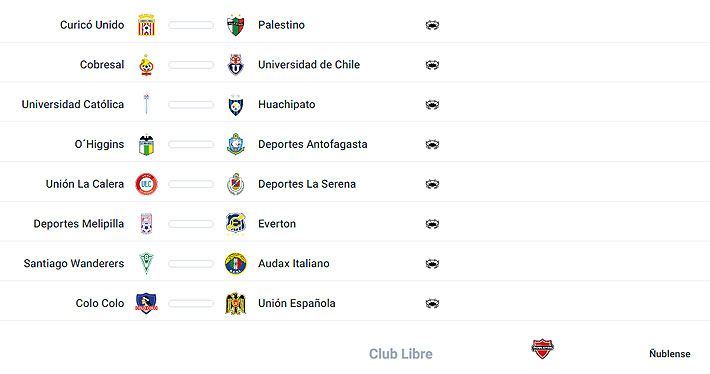Click the Universidad Católica team name
The height and width of the screenshot is (374, 710).
tap(73, 105)
